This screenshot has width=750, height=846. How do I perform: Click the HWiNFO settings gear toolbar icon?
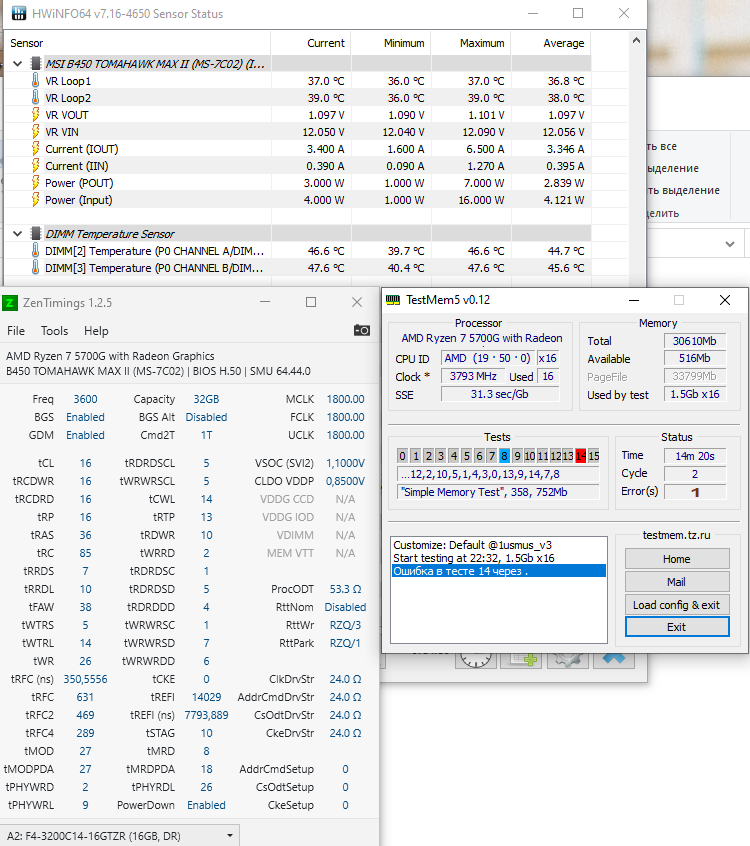tap(568, 659)
